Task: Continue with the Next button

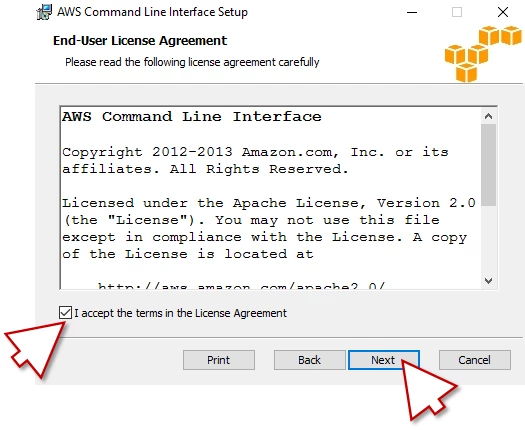Action: 384,360
